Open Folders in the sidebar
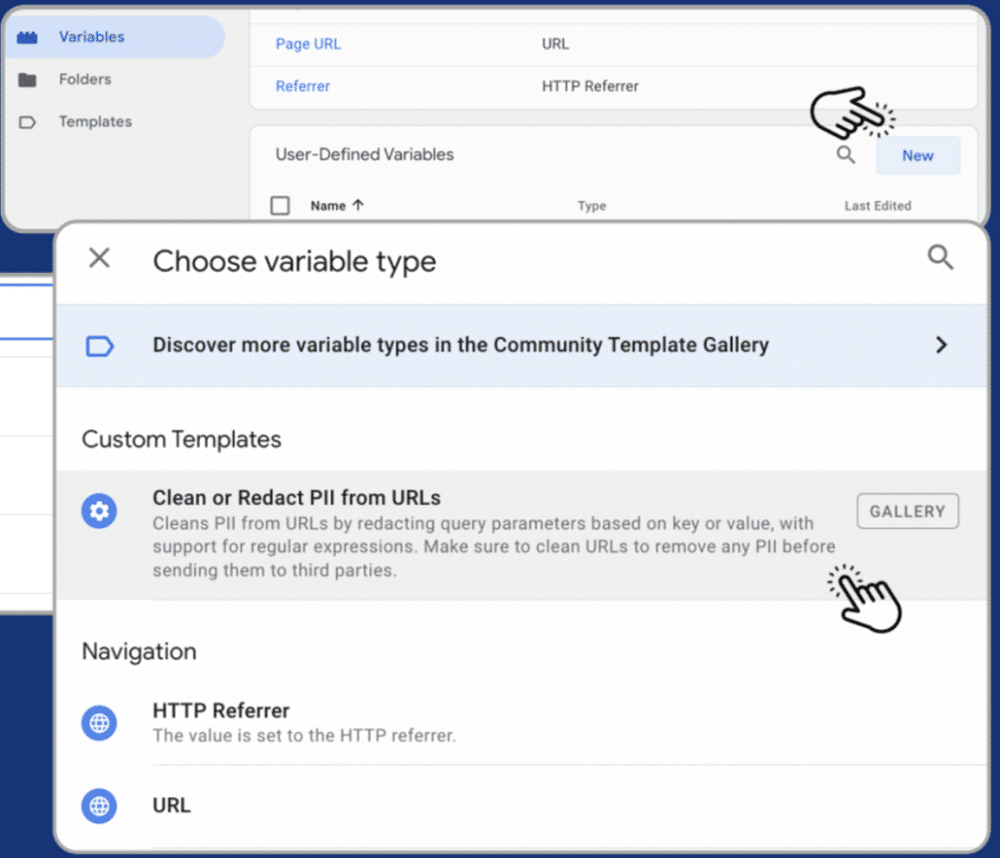1000x858 pixels. [85, 79]
